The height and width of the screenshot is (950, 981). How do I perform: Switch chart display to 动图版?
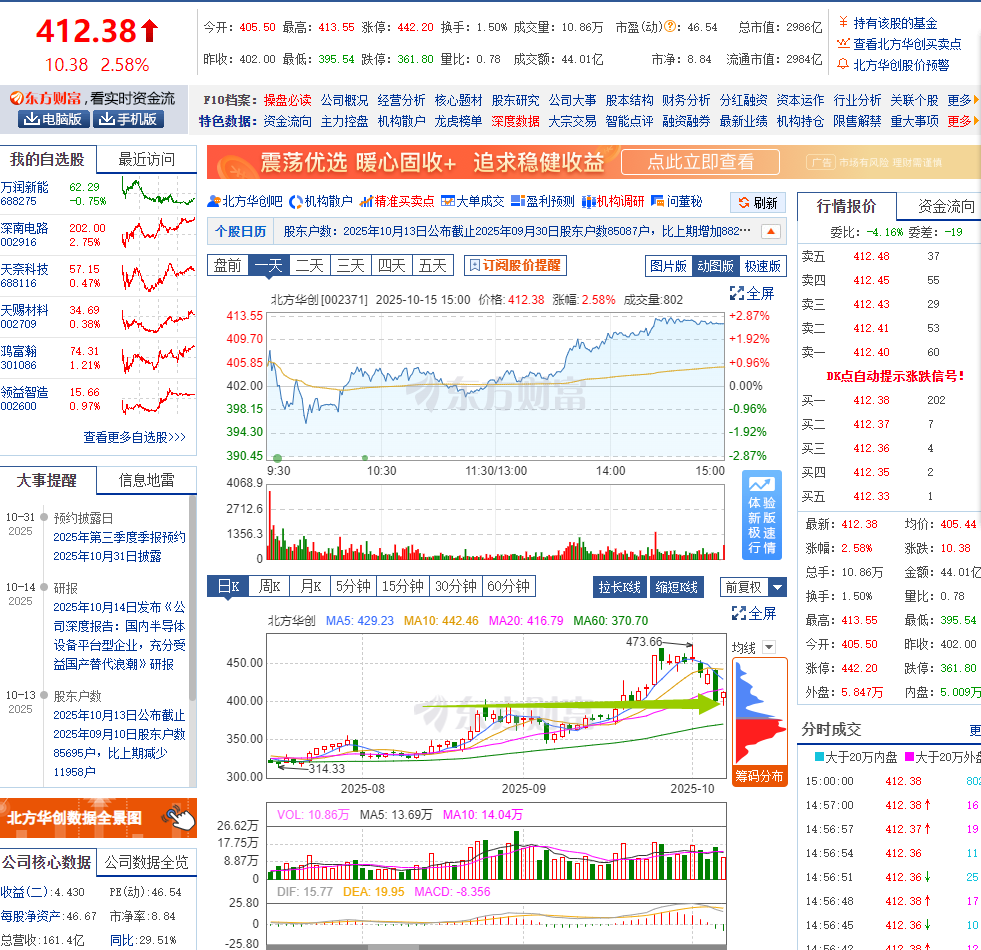coord(715,266)
